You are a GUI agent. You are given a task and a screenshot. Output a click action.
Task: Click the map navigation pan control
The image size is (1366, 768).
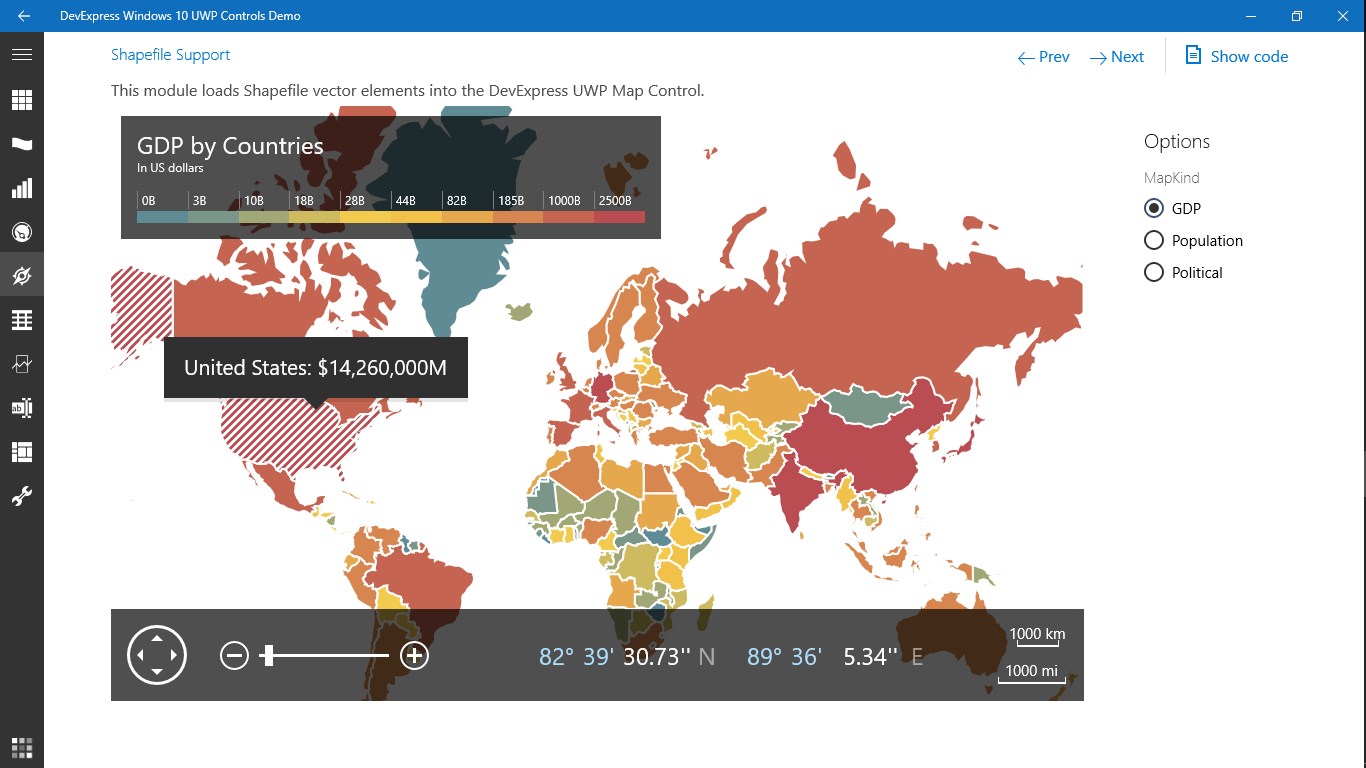[x=157, y=655]
